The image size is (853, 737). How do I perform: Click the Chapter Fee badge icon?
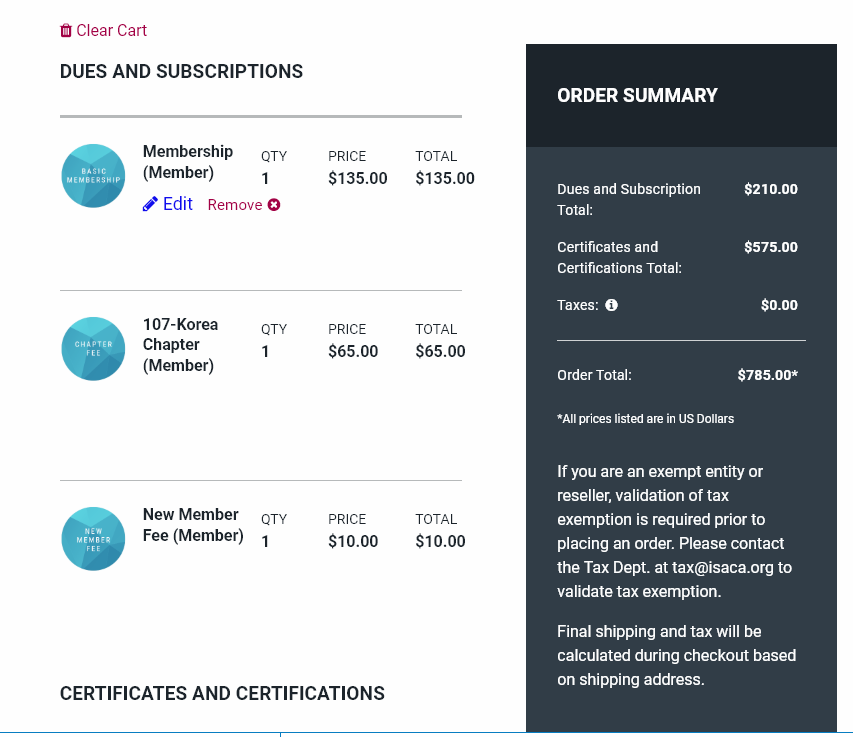pos(93,349)
